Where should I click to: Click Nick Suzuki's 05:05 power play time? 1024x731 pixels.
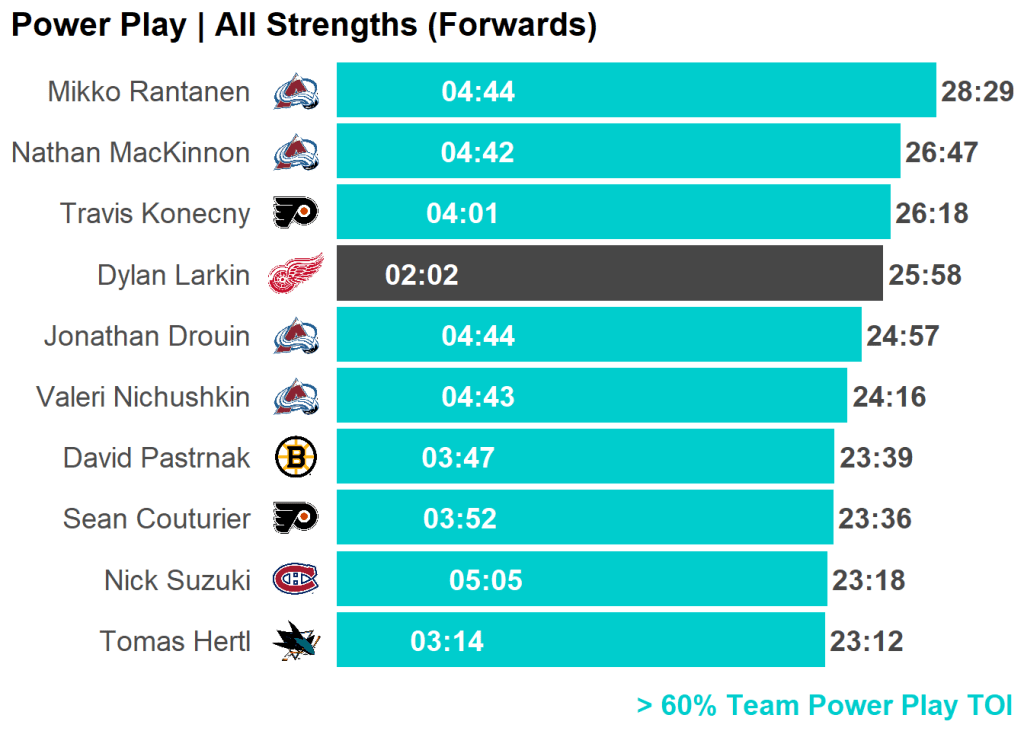coord(486,580)
